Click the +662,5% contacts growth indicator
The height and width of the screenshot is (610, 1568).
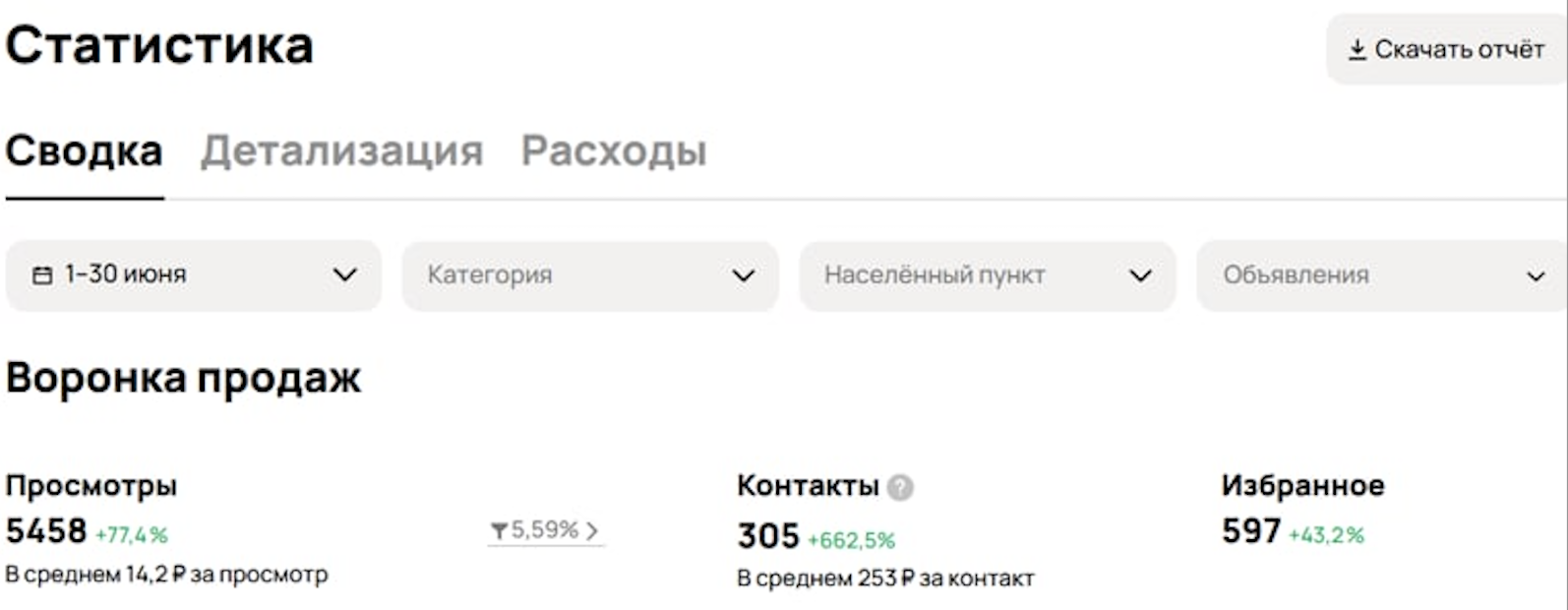pyautogui.click(x=852, y=540)
